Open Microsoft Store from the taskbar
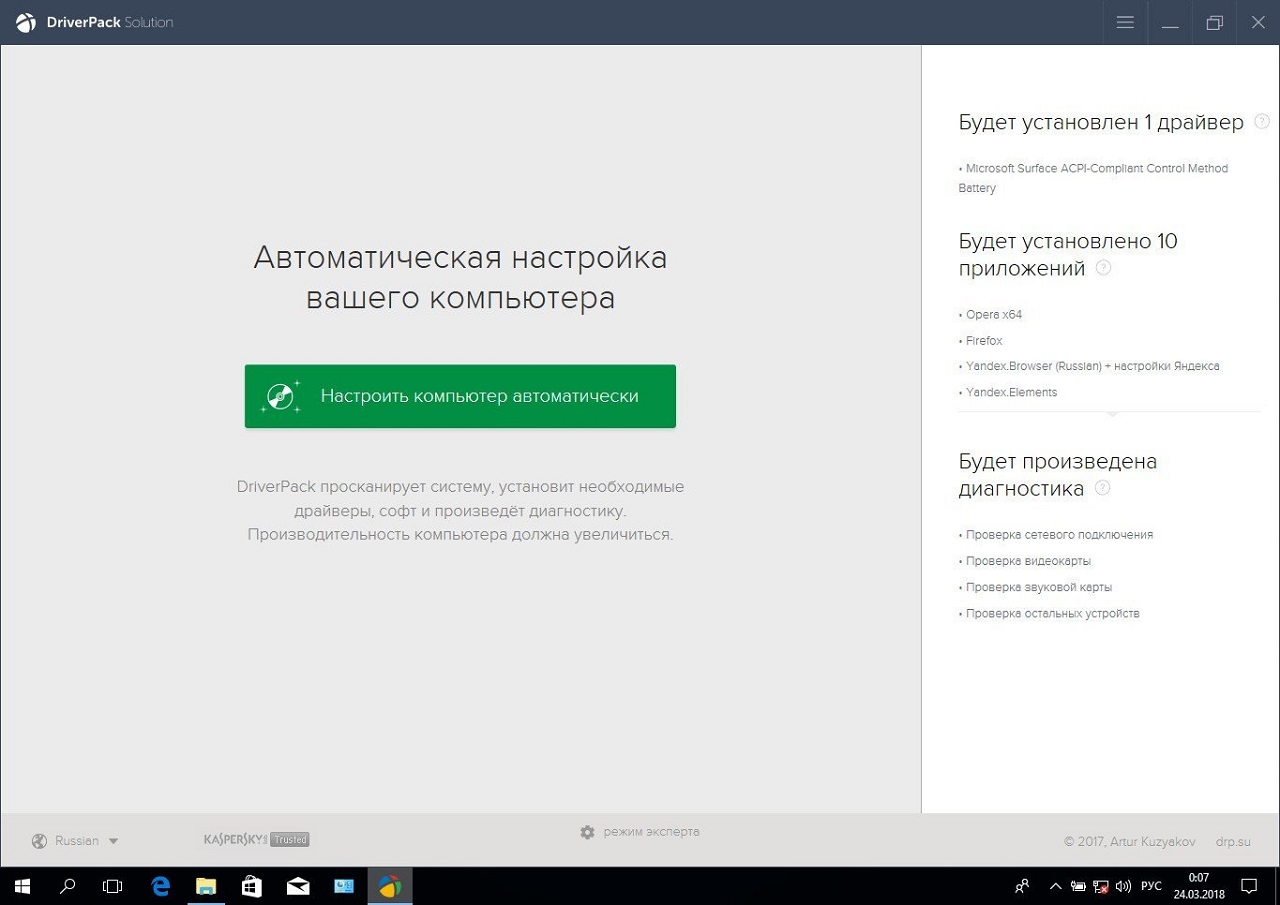The image size is (1280, 905). (252, 886)
